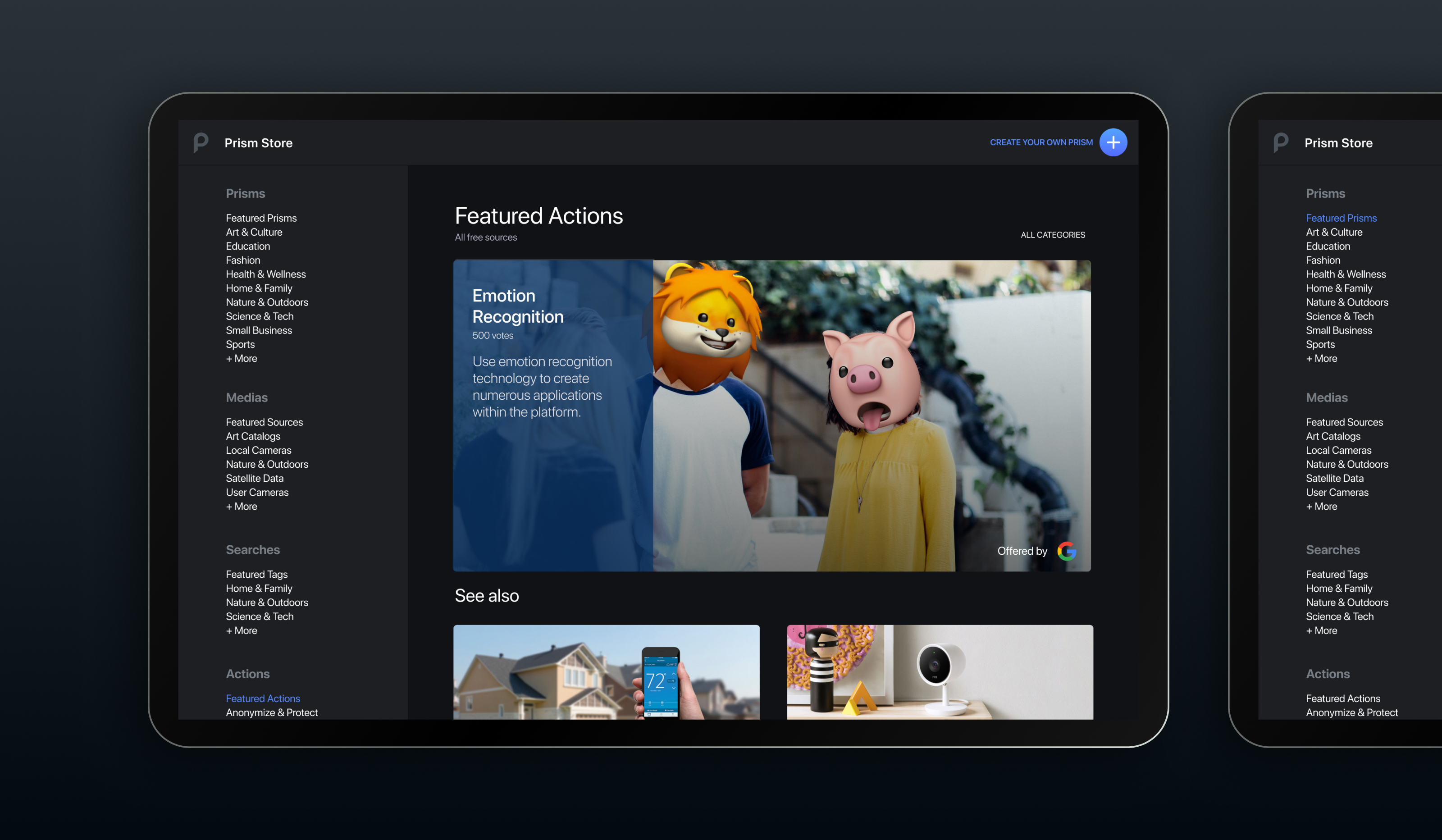This screenshot has width=1442, height=840.
Task: Select Fashion in right-side window
Action: click(x=1323, y=260)
